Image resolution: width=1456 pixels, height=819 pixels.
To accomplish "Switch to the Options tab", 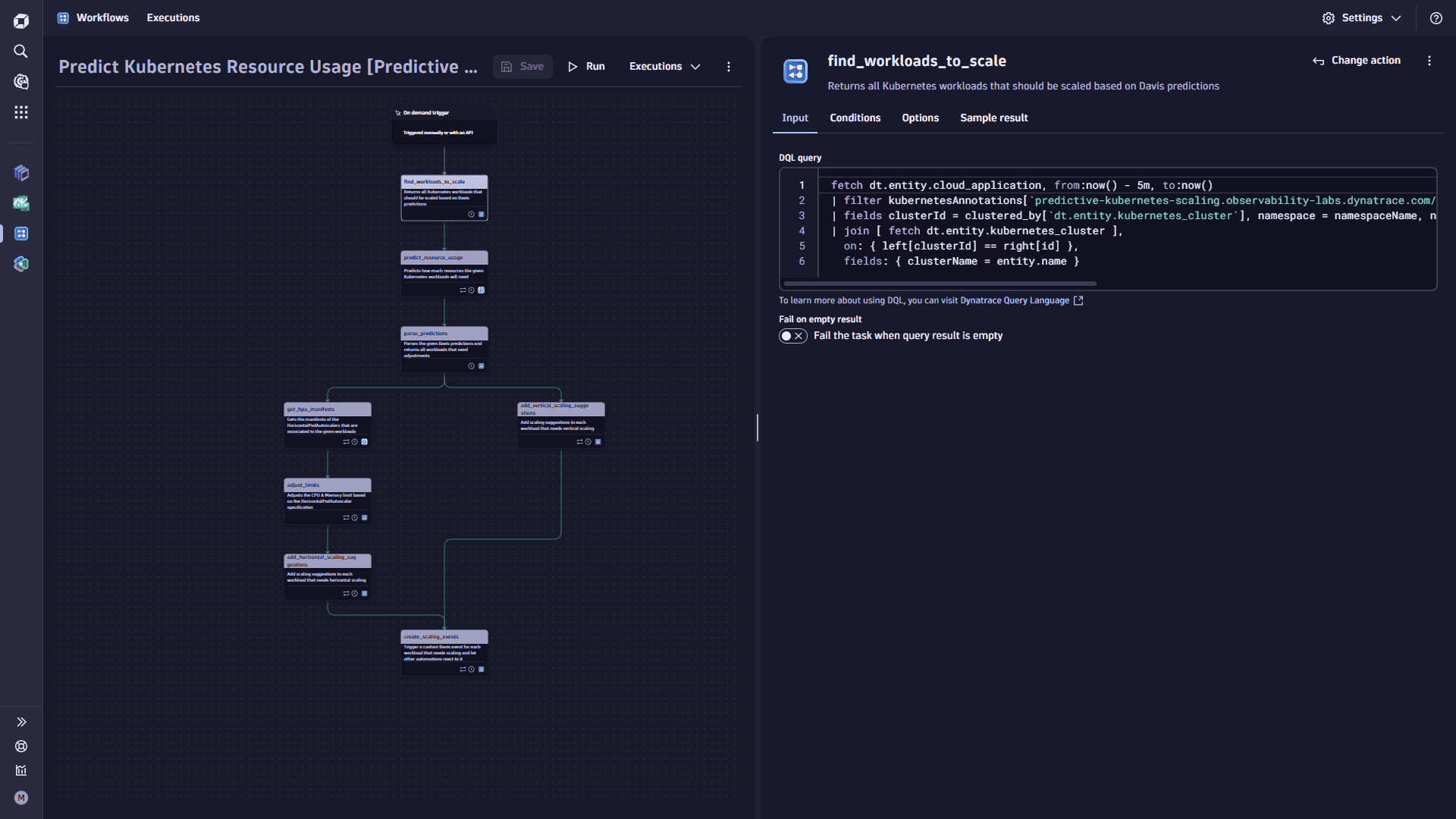I will (920, 118).
